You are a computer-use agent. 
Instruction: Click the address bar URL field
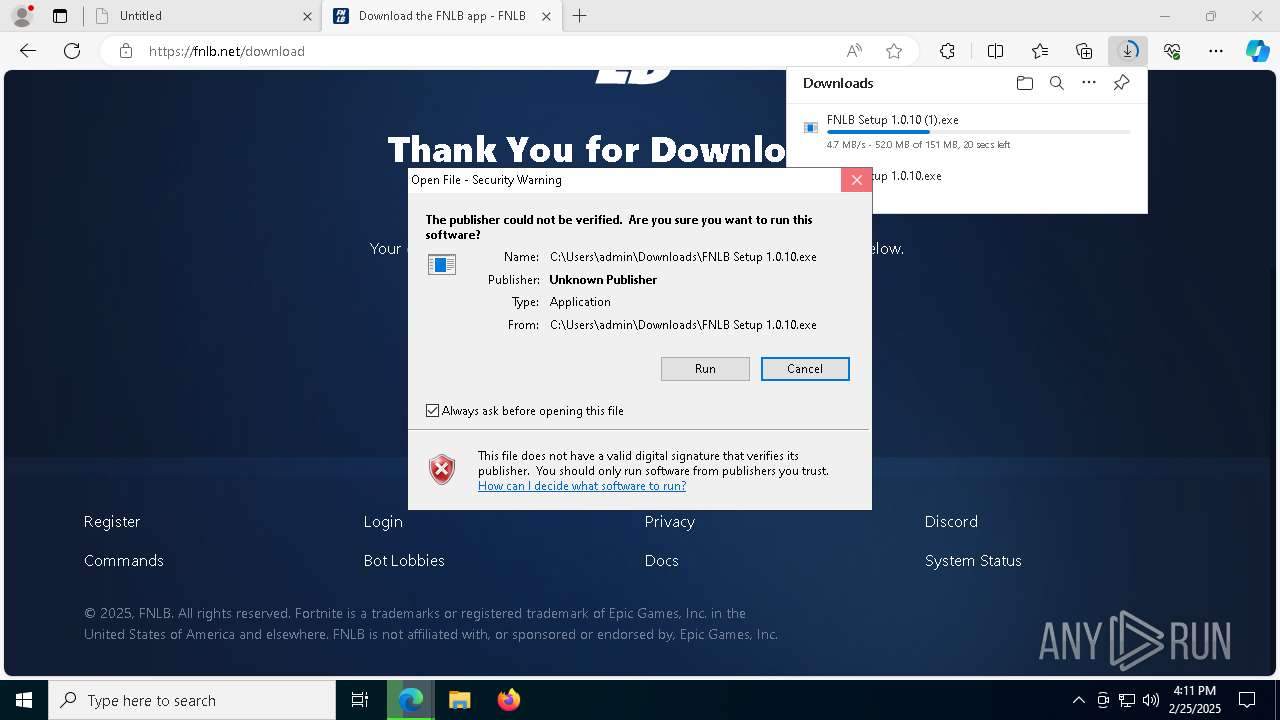(x=490, y=51)
